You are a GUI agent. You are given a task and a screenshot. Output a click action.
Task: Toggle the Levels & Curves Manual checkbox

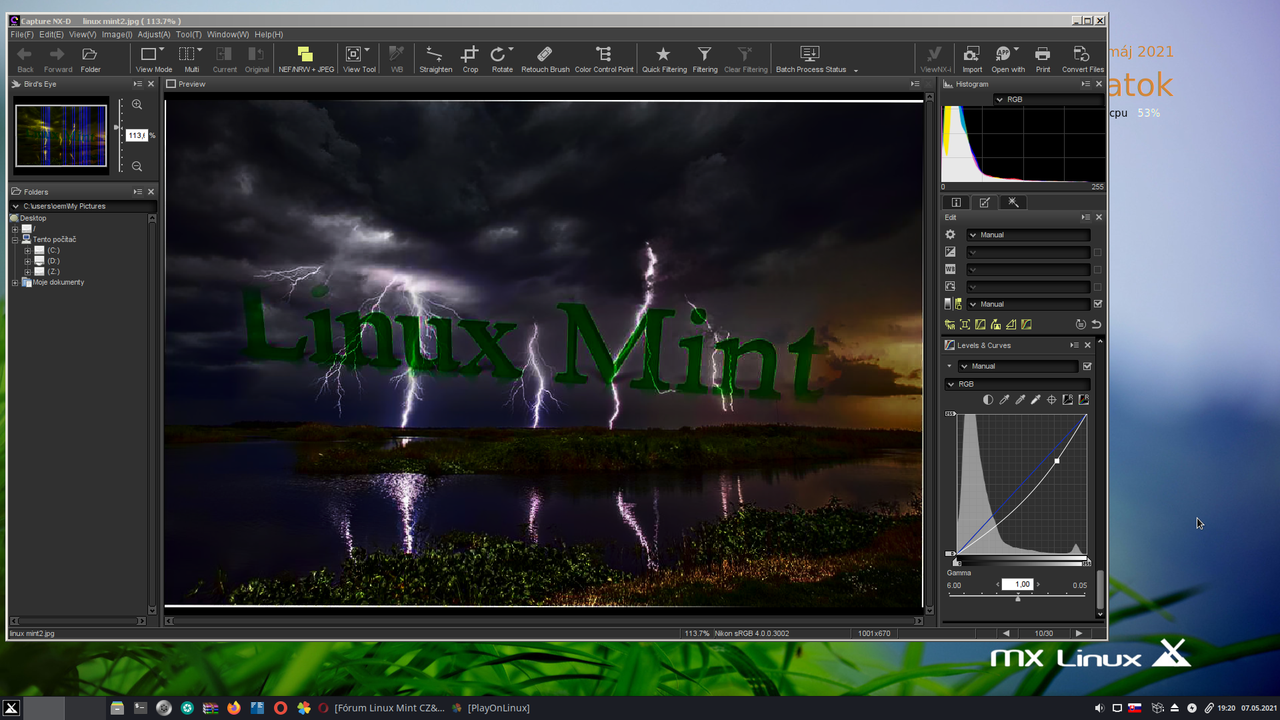click(x=1087, y=366)
